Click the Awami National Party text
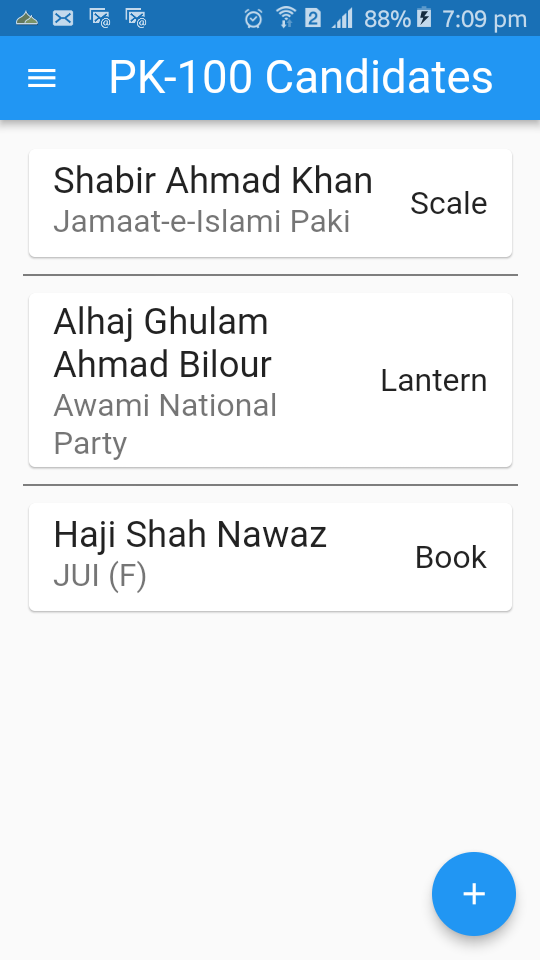 pos(165,424)
